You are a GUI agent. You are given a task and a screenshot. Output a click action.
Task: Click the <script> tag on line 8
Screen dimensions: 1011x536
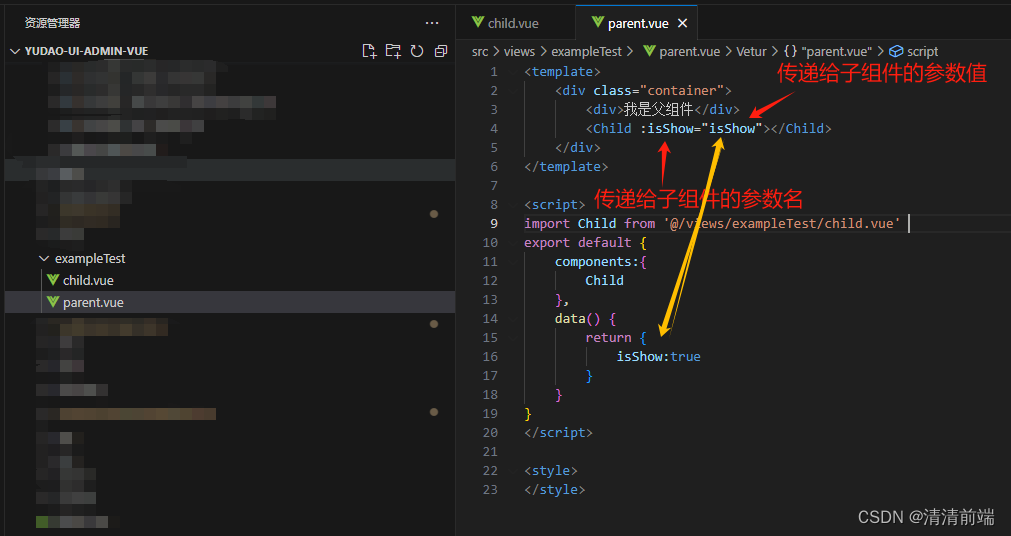click(555, 204)
